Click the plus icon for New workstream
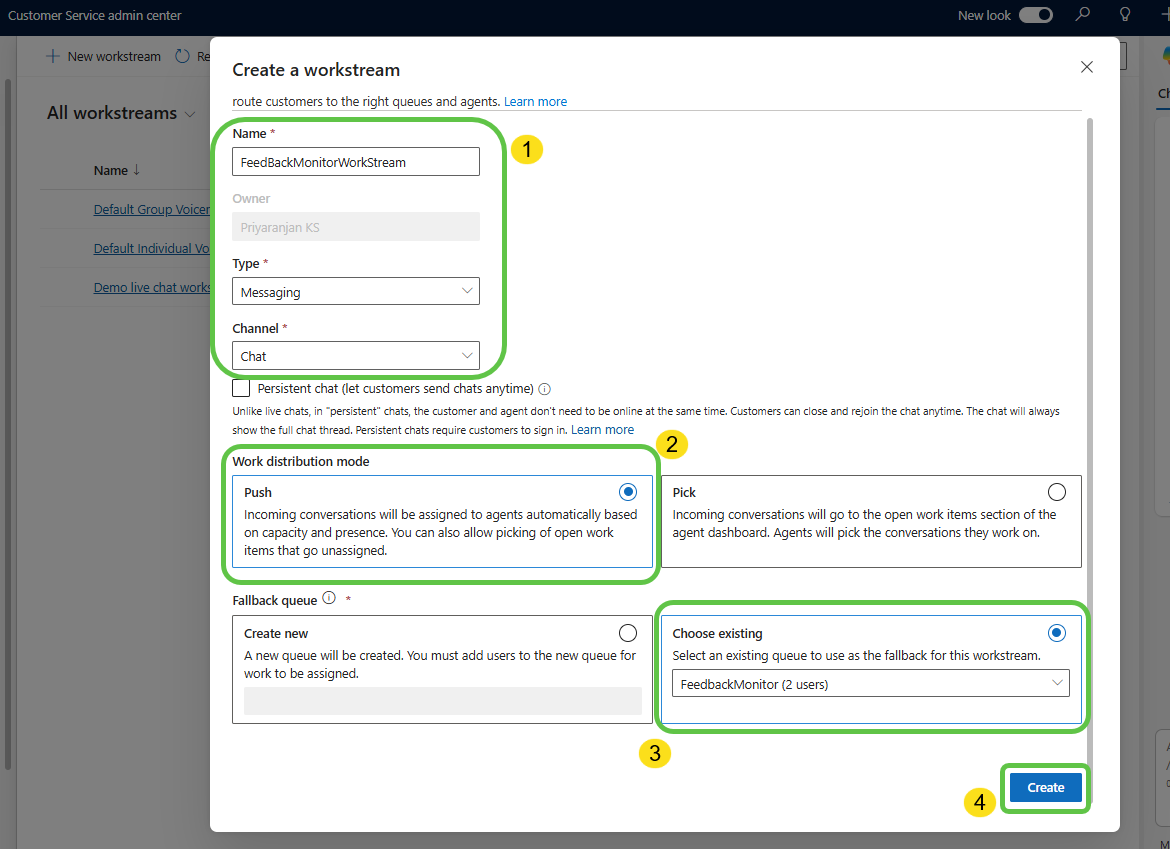 coord(53,56)
